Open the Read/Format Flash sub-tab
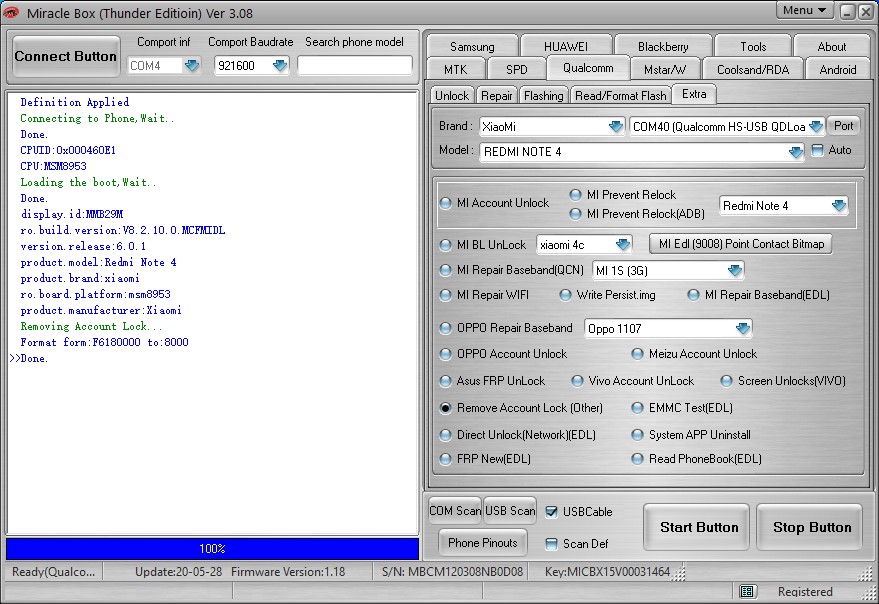The image size is (879, 604). (621, 96)
